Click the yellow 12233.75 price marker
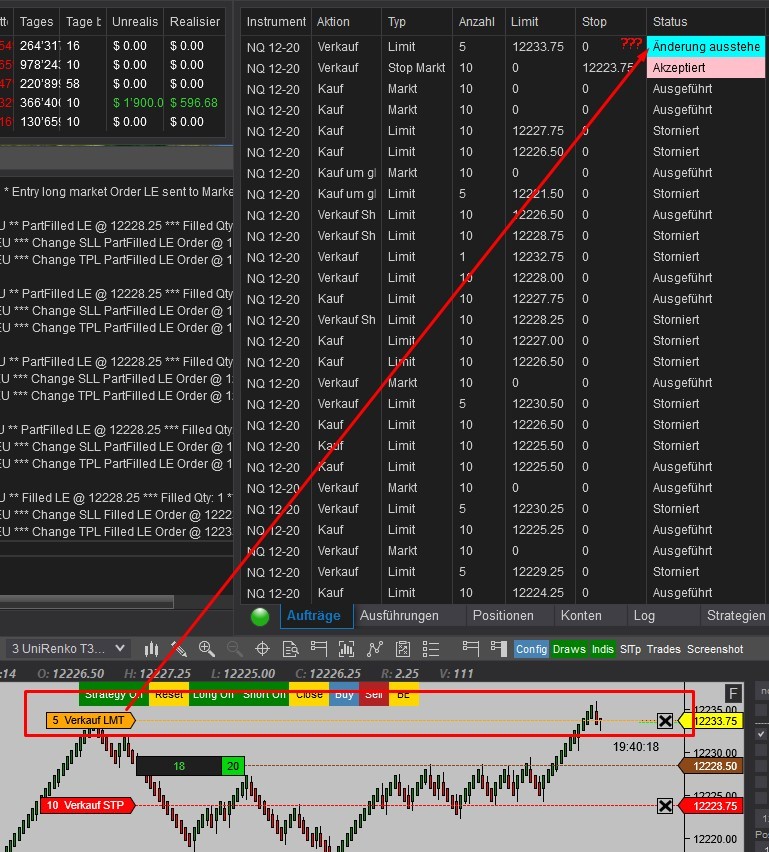 tap(712, 721)
